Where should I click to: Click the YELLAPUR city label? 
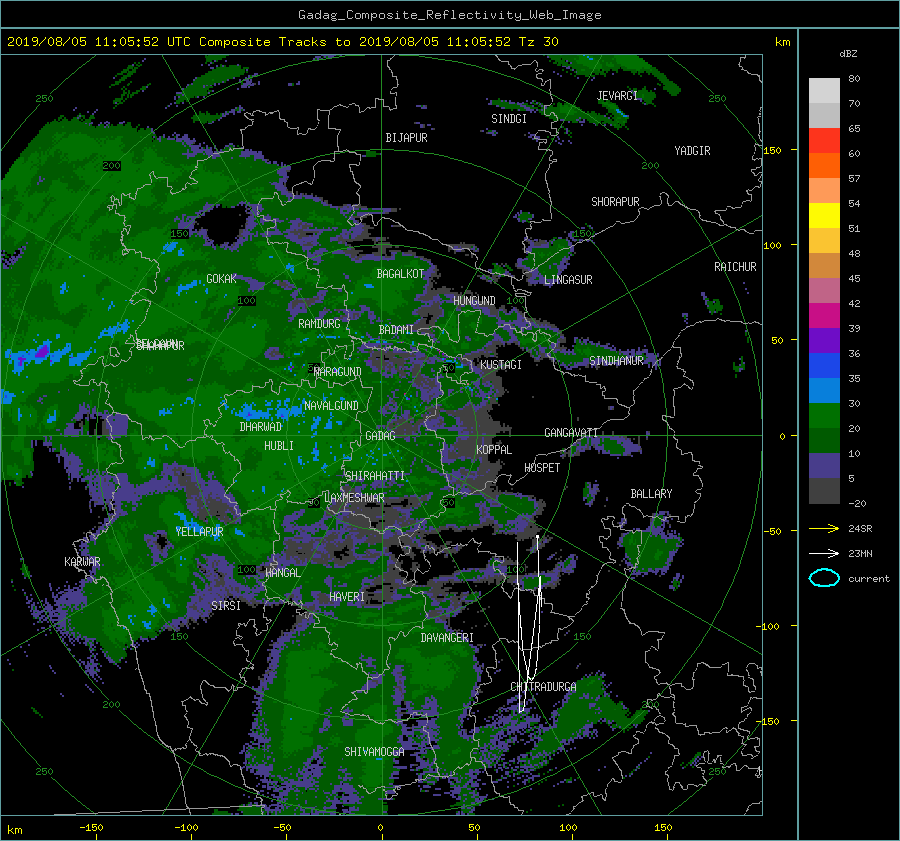(199, 532)
